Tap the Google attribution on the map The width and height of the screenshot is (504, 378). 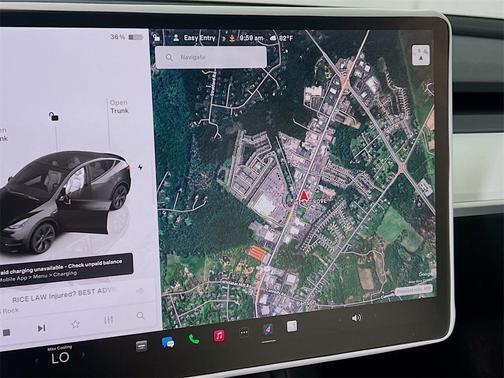425,274
